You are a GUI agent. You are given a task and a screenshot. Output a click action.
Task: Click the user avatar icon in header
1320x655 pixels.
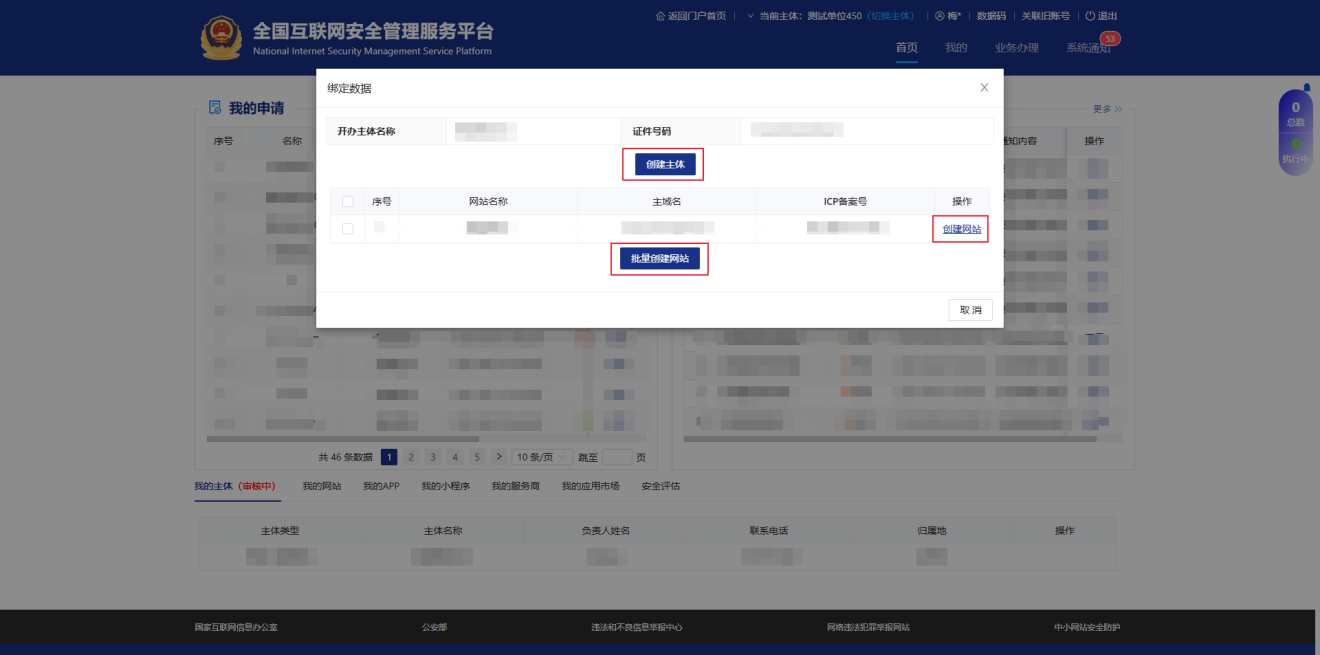click(x=940, y=16)
